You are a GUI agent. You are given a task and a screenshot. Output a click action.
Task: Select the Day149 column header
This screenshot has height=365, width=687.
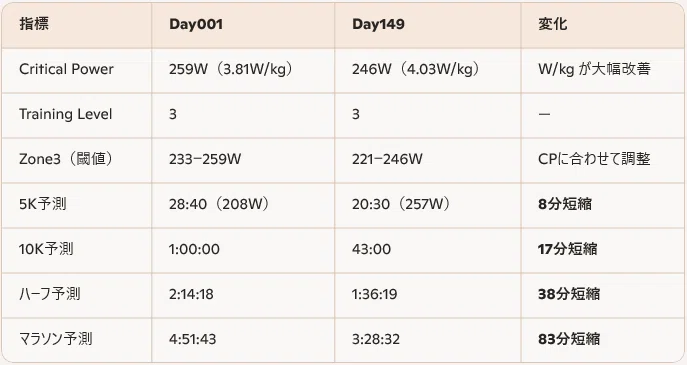(378, 24)
